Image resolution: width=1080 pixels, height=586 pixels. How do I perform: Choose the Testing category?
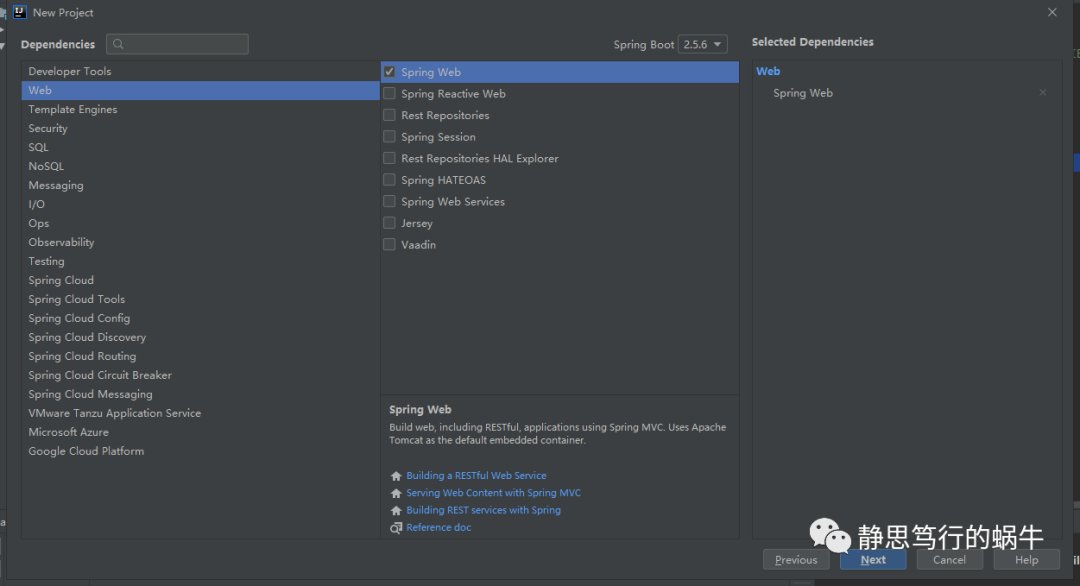tap(200, 261)
